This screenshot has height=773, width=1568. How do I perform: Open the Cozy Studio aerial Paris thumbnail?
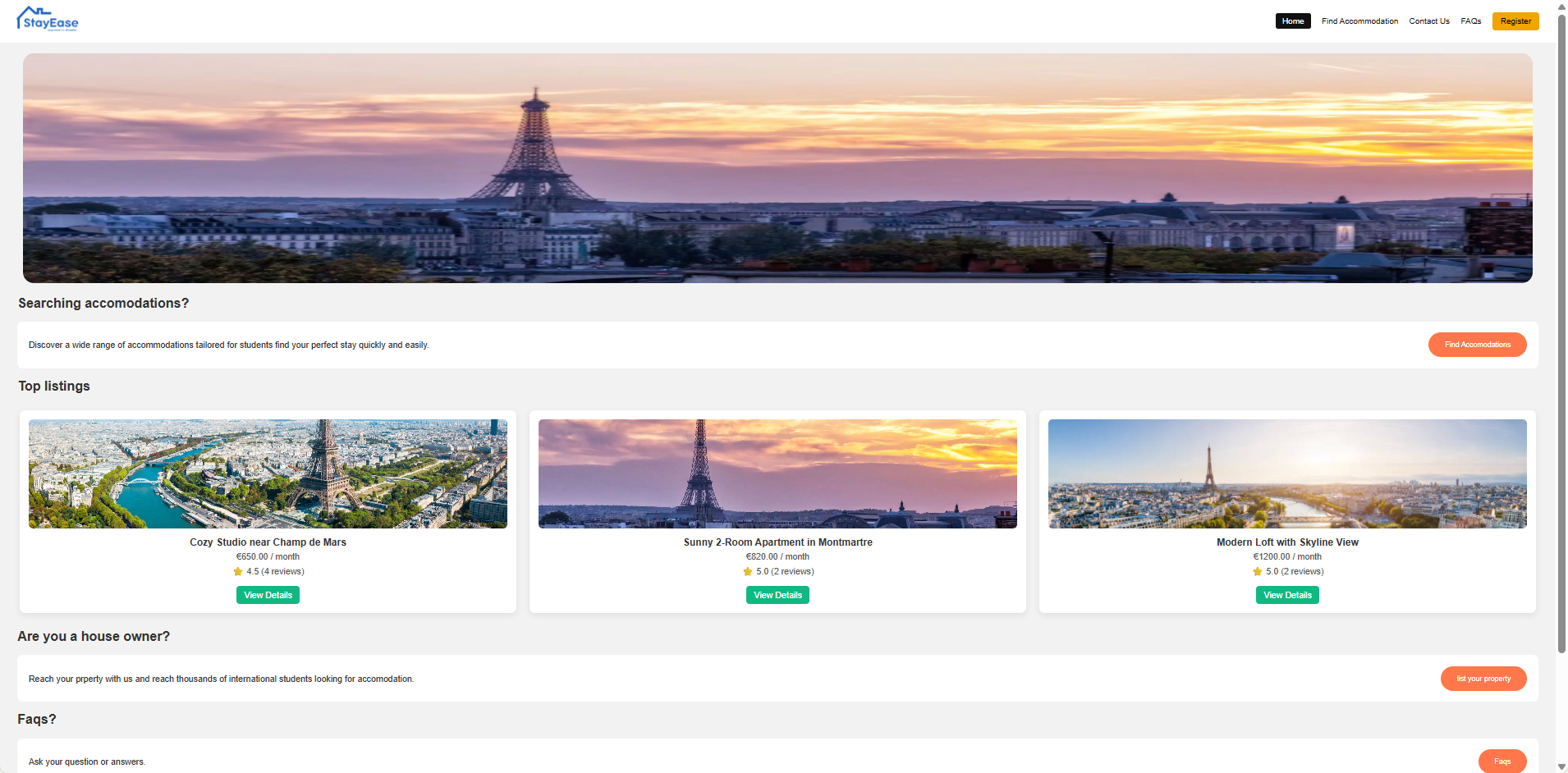[x=268, y=473]
